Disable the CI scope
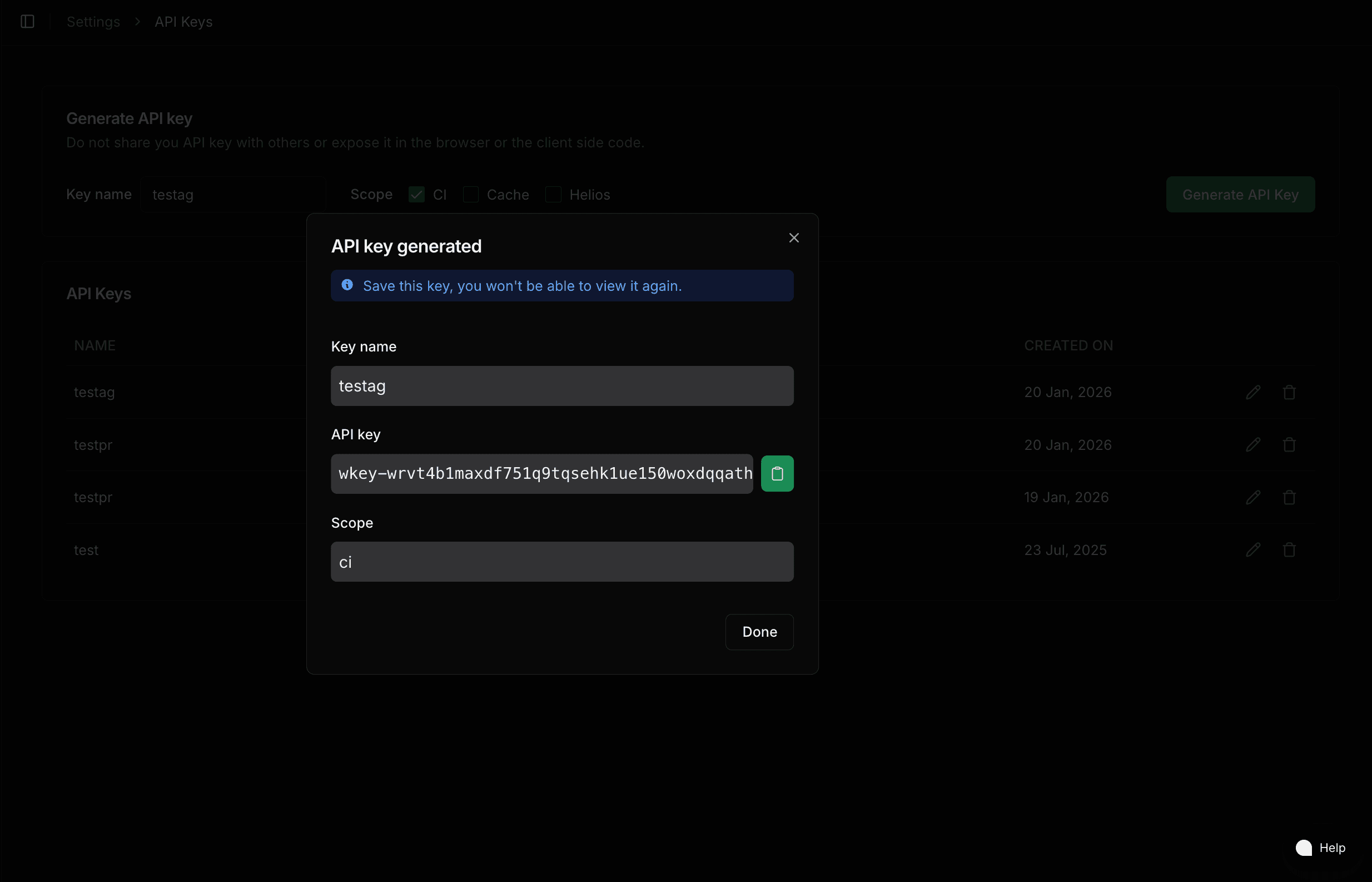This screenshot has height=882, width=1372. click(x=416, y=194)
